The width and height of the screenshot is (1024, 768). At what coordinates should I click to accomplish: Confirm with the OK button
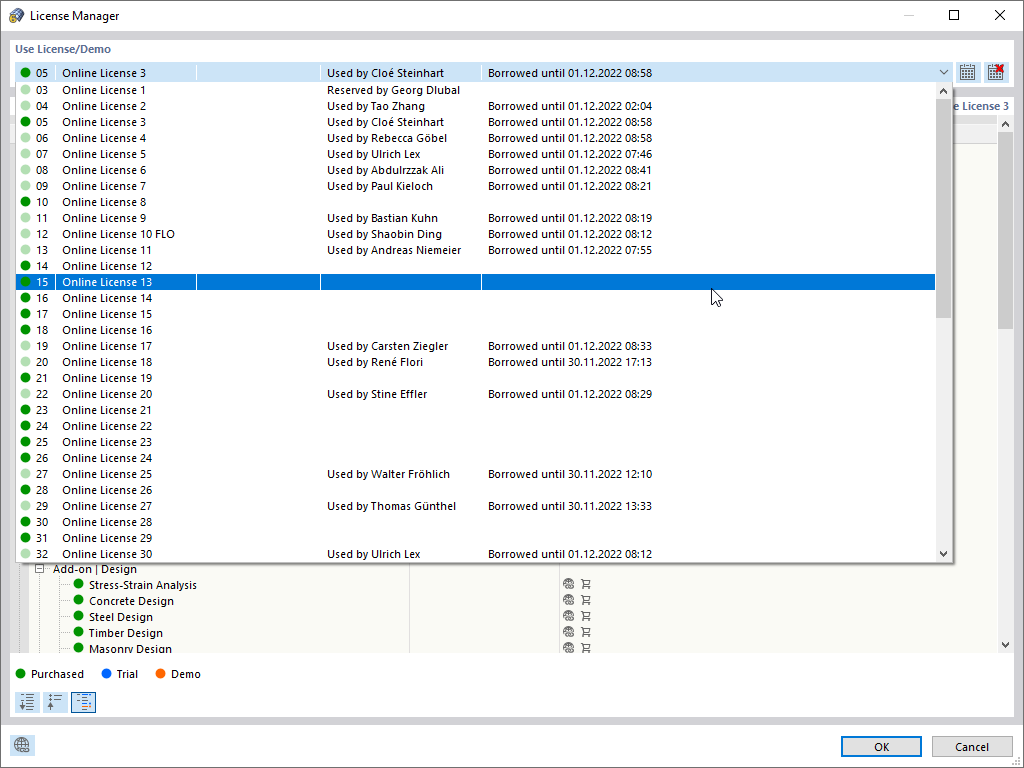pyautogui.click(x=881, y=746)
